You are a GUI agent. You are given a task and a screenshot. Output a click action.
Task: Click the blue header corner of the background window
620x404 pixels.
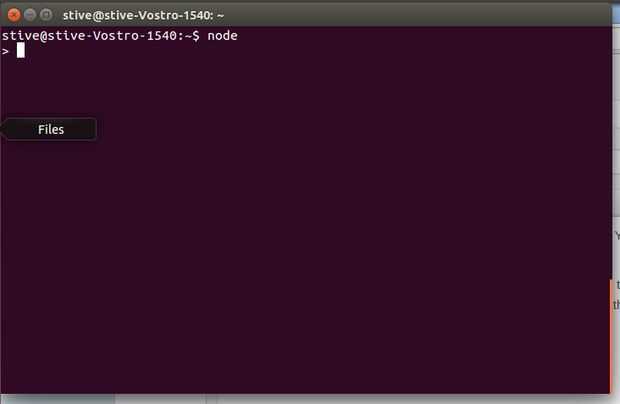(616, 13)
